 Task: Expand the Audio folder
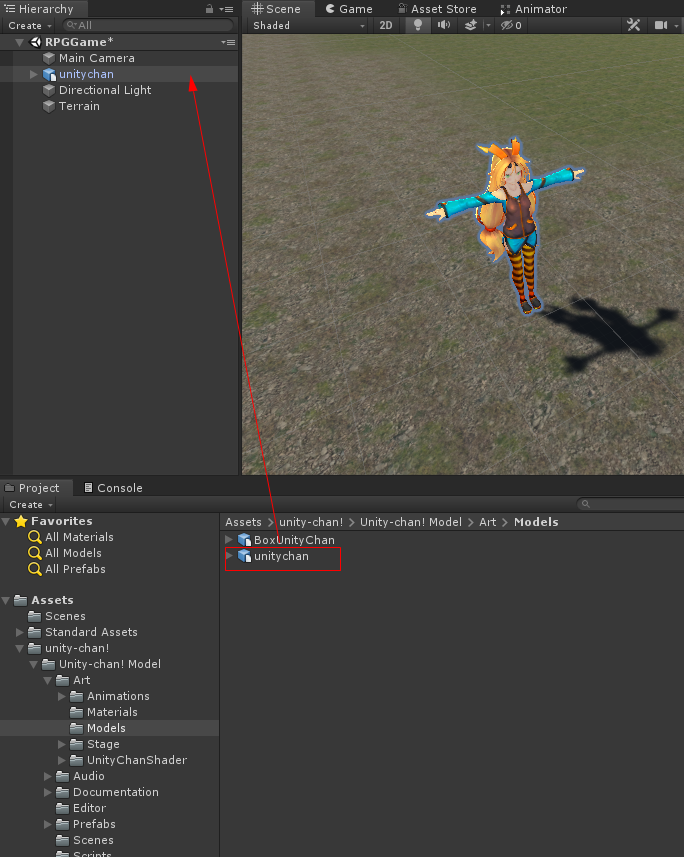[x=48, y=776]
